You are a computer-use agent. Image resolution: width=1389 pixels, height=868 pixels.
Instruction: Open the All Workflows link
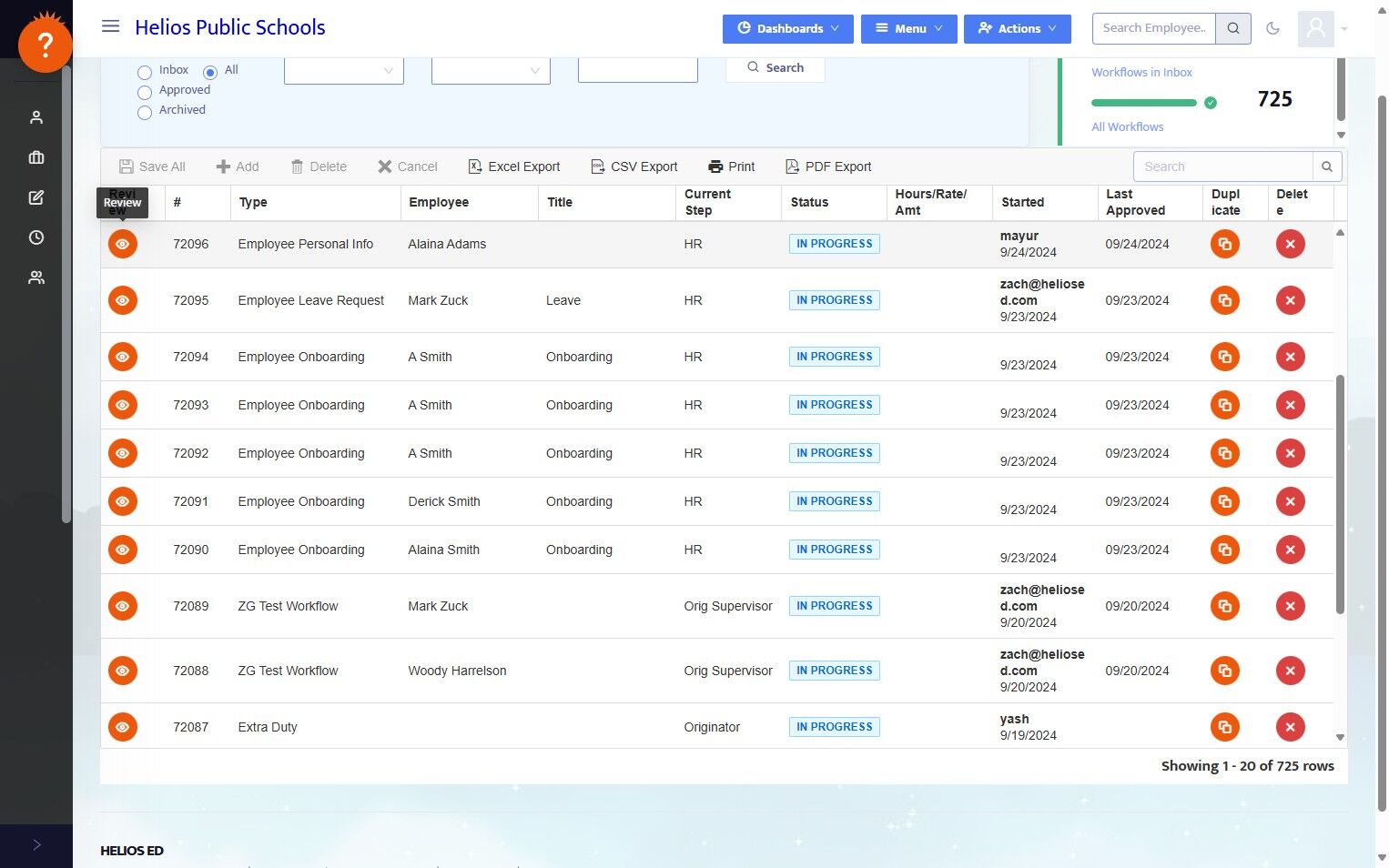(1127, 127)
